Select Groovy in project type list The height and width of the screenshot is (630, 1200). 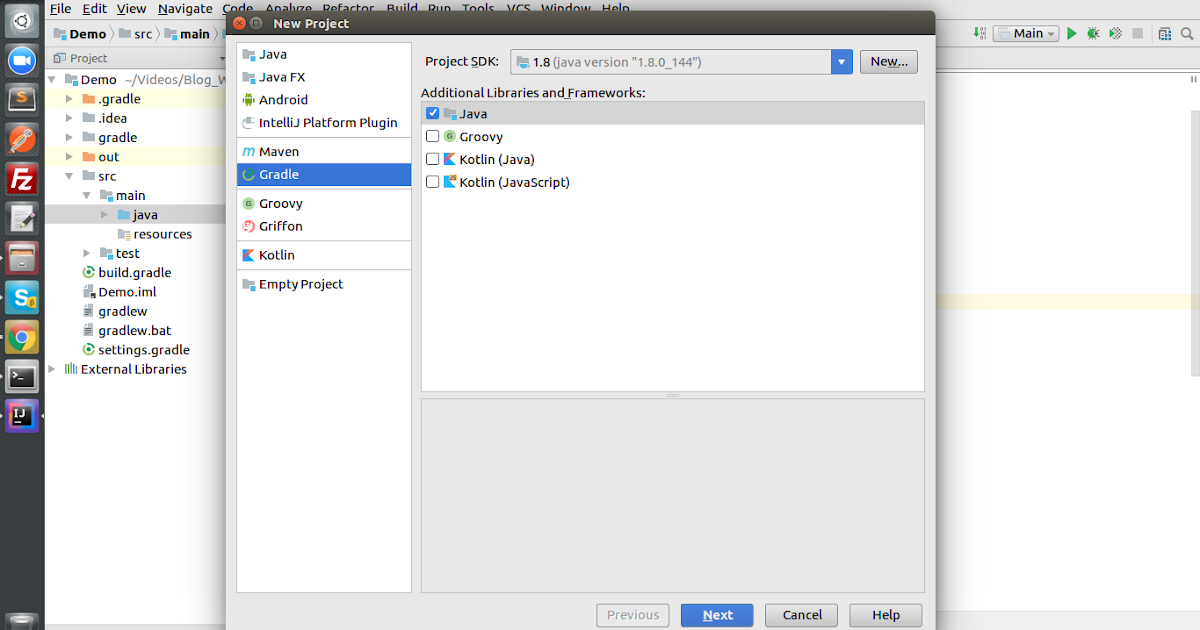click(x=324, y=203)
